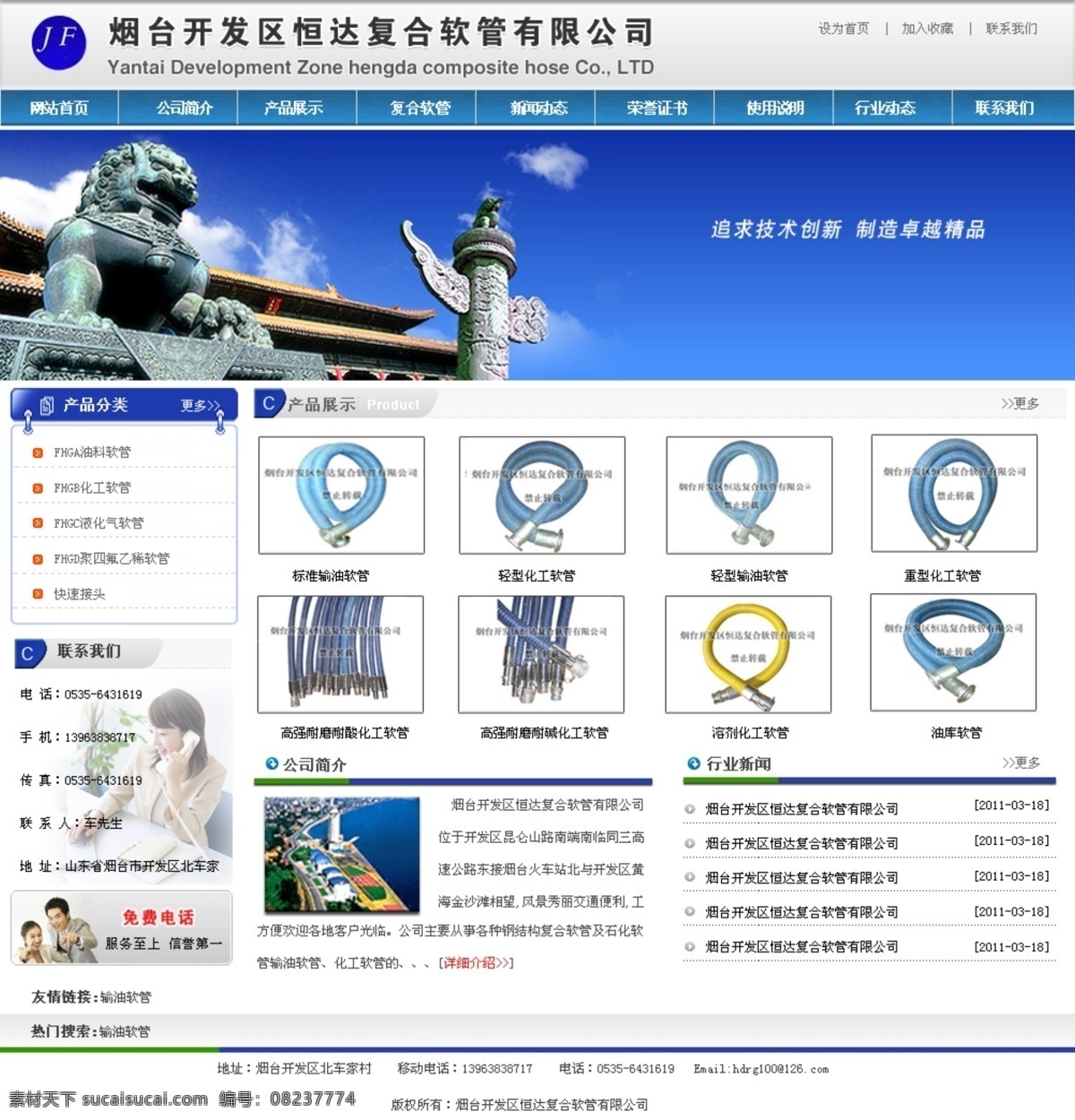Open 轻型化工软管 product thumbnail

click(542, 495)
